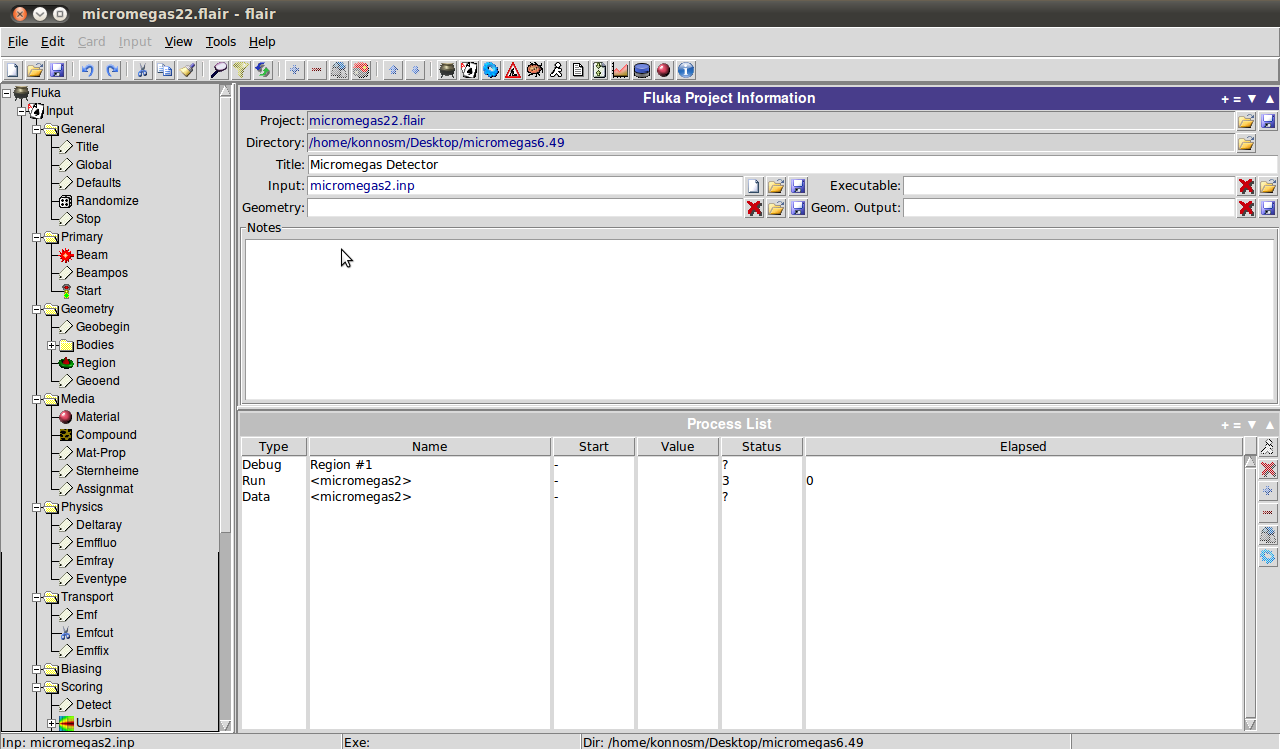Click red X delete in Process List sidebar
The width and height of the screenshot is (1280, 749).
tap(1268, 469)
